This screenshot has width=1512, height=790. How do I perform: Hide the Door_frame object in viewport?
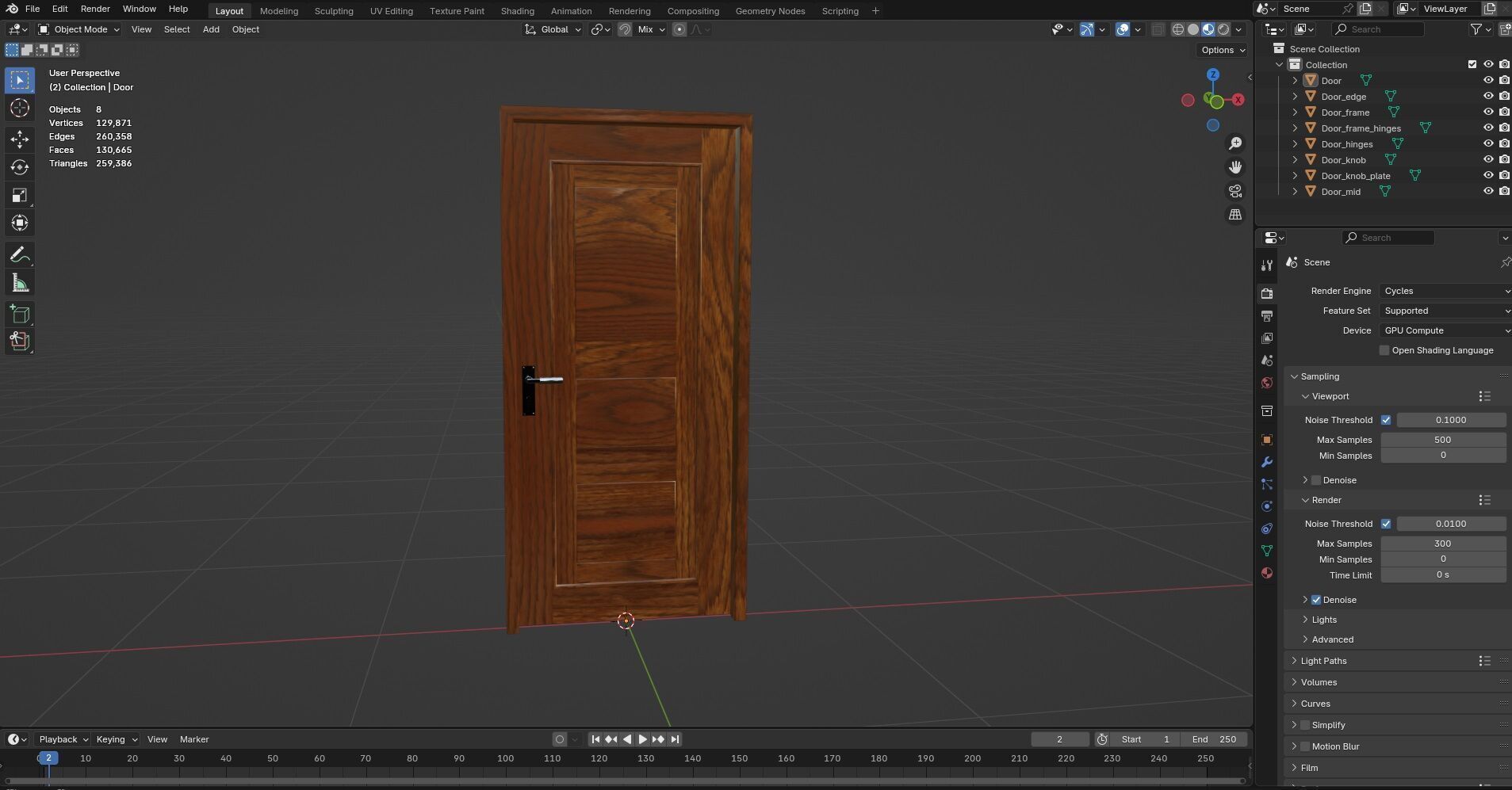coord(1488,112)
